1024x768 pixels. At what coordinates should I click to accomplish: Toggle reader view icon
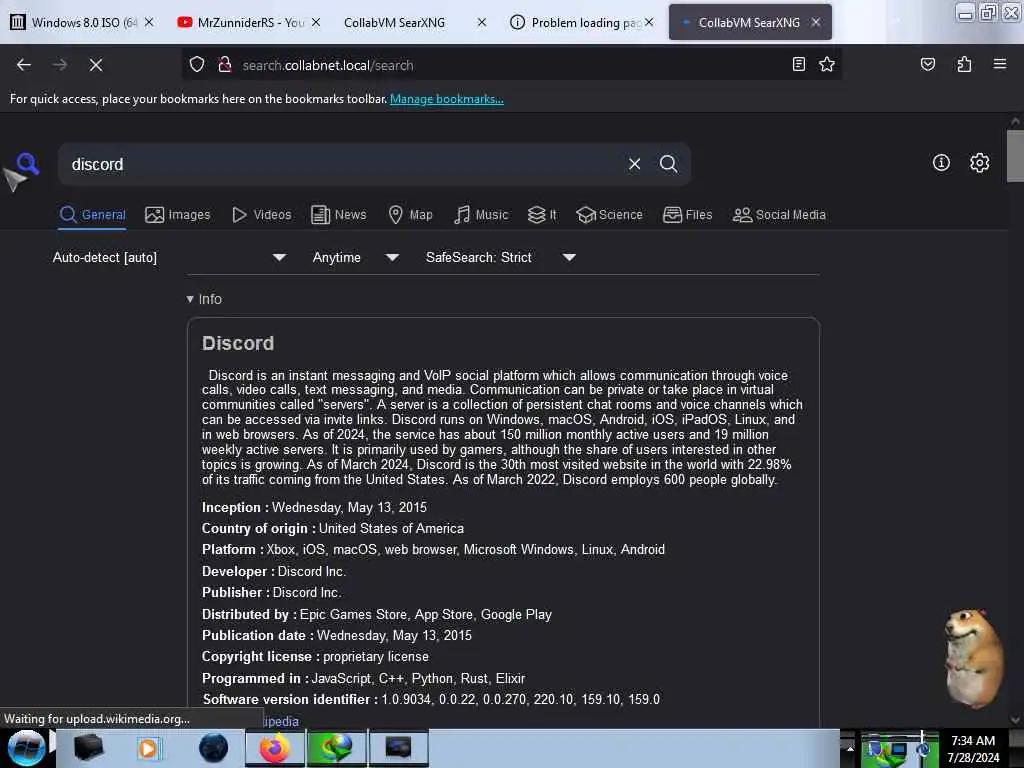point(798,64)
